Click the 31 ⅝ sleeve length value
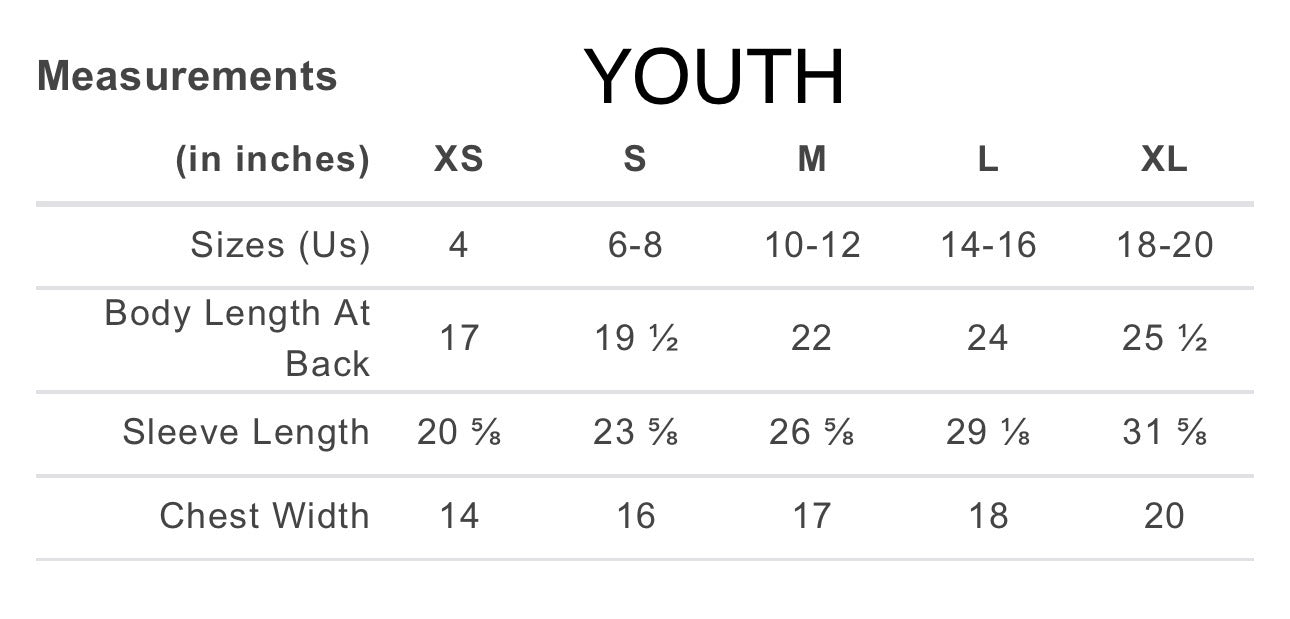Screen dimensions: 1290x619 tap(1164, 432)
